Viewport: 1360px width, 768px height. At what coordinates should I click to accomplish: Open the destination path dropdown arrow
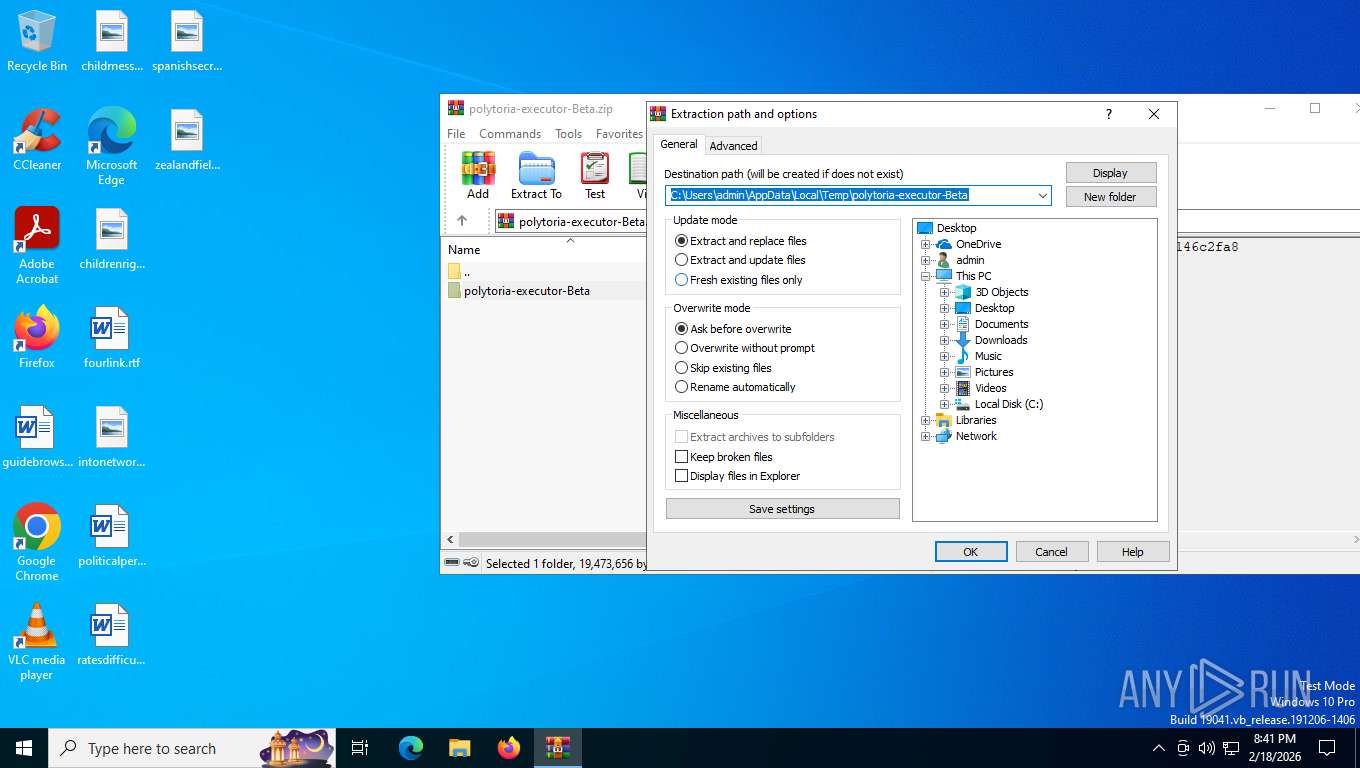coord(1042,195)
